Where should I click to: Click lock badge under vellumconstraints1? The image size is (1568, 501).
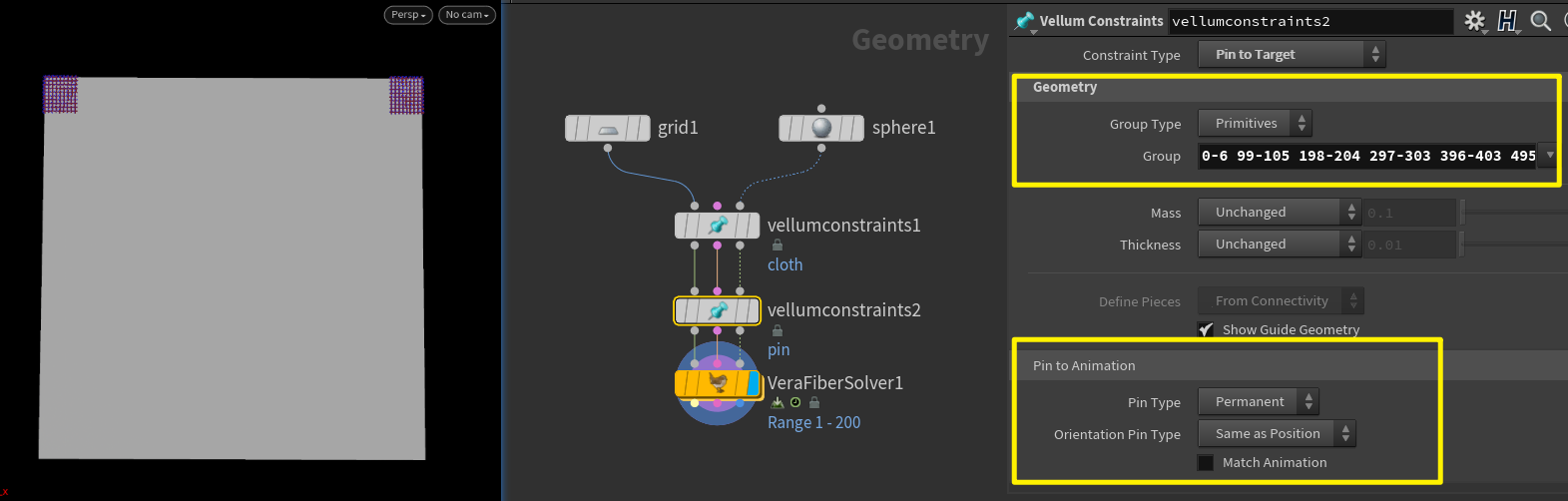coord(777,245)
